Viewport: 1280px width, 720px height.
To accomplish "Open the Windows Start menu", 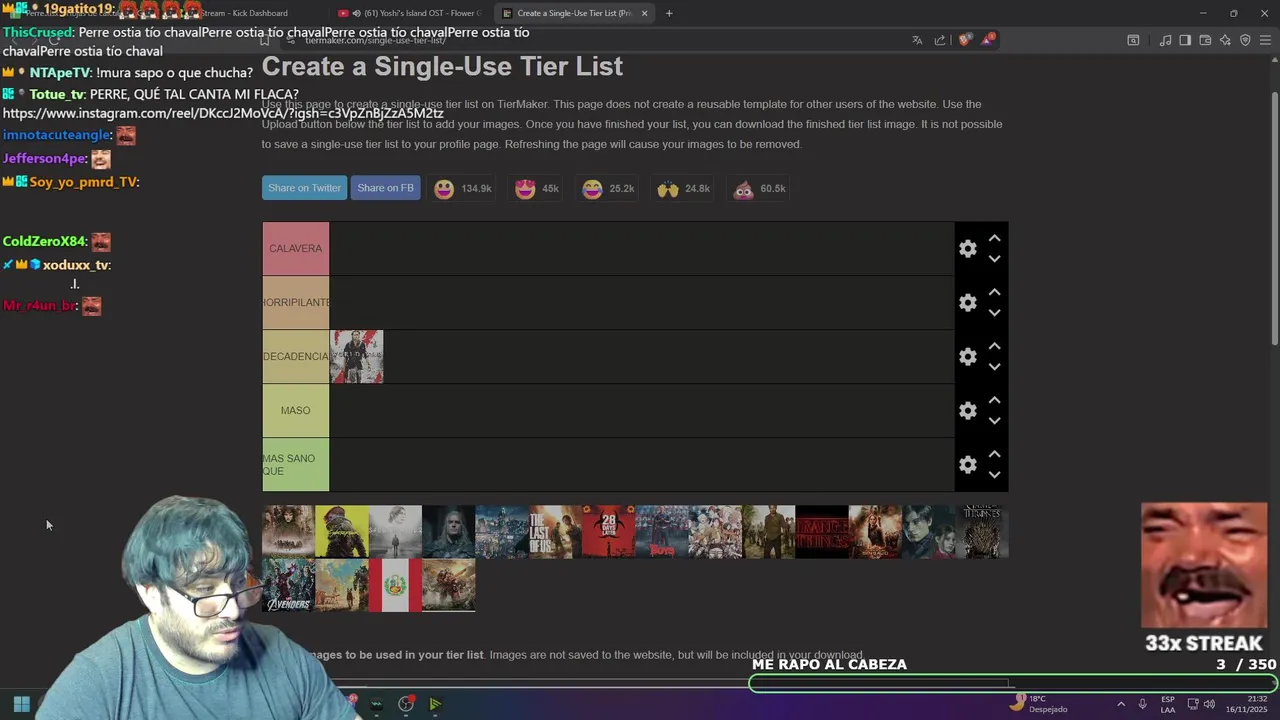I will (x=21, y=704).
